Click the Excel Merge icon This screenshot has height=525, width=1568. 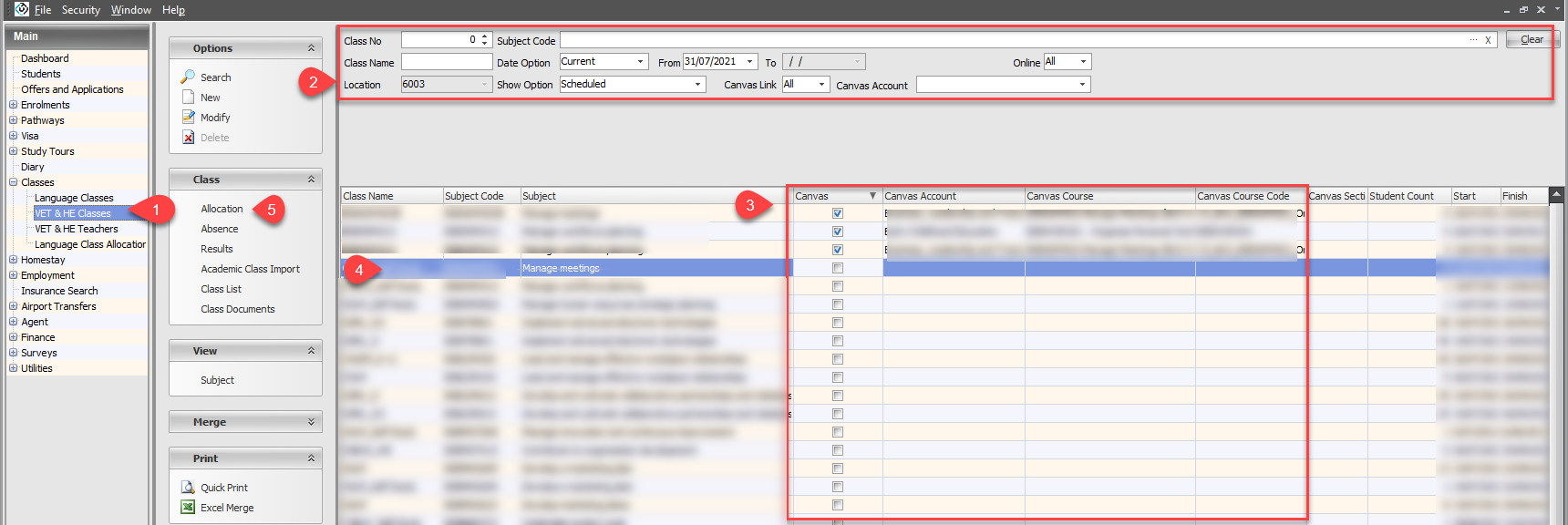(188, 508)
